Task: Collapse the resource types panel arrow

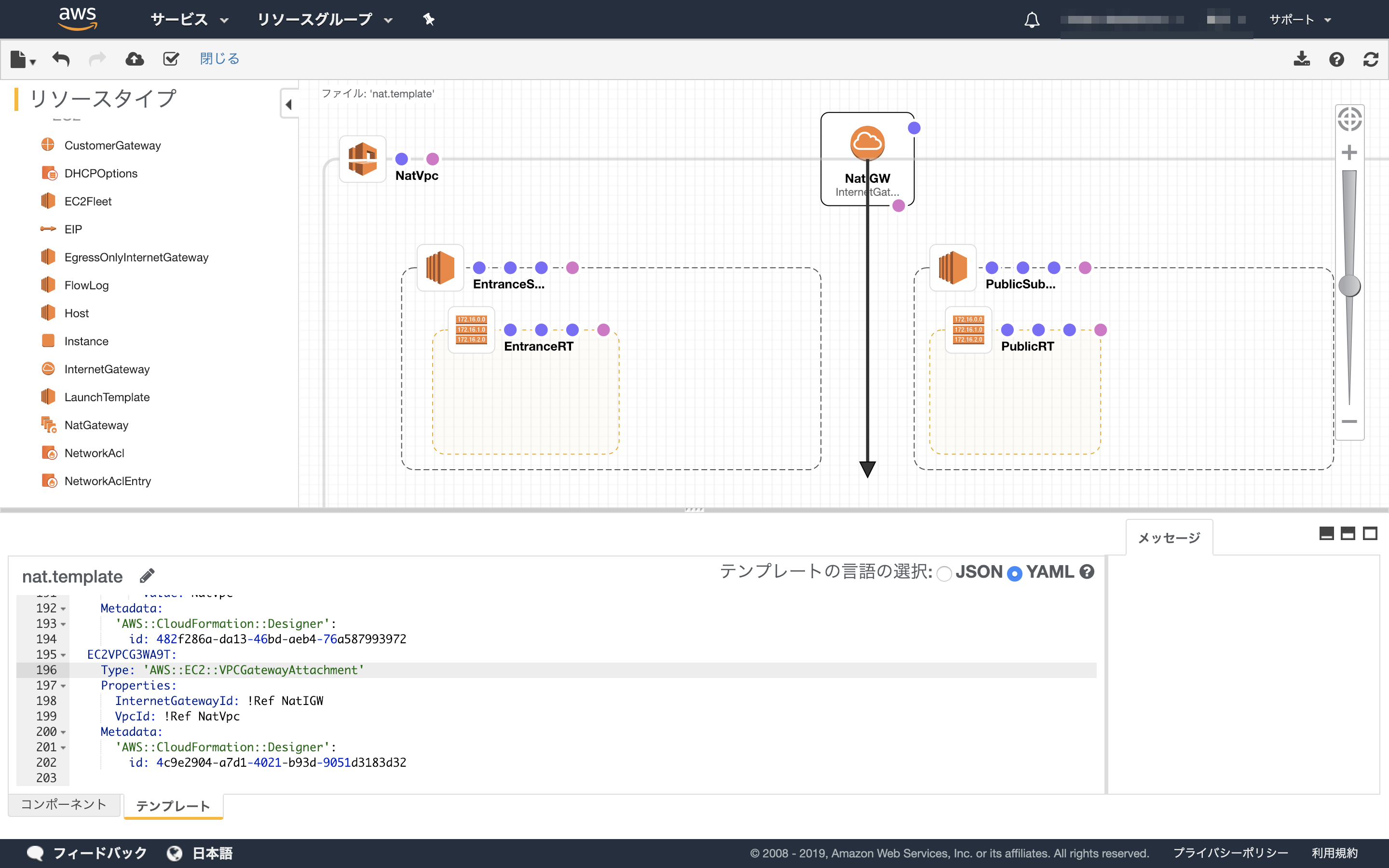Action: [289, 104]
